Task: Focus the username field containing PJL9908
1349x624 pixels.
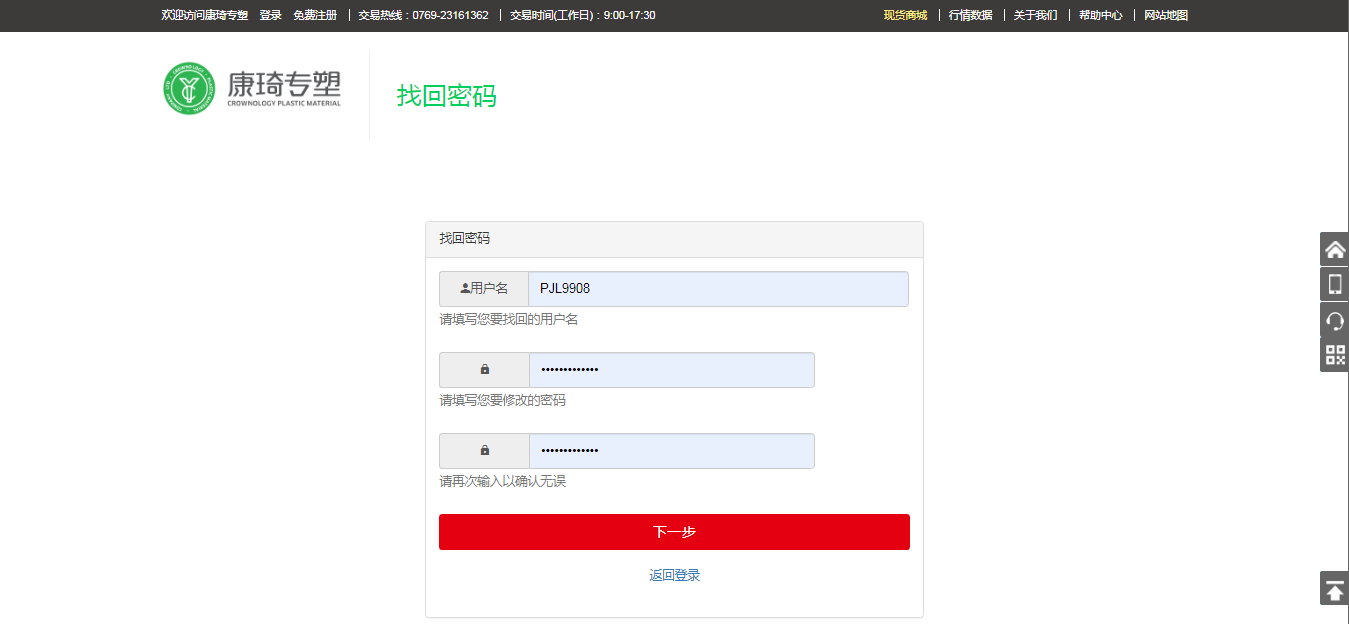Action: coord(717,288)
